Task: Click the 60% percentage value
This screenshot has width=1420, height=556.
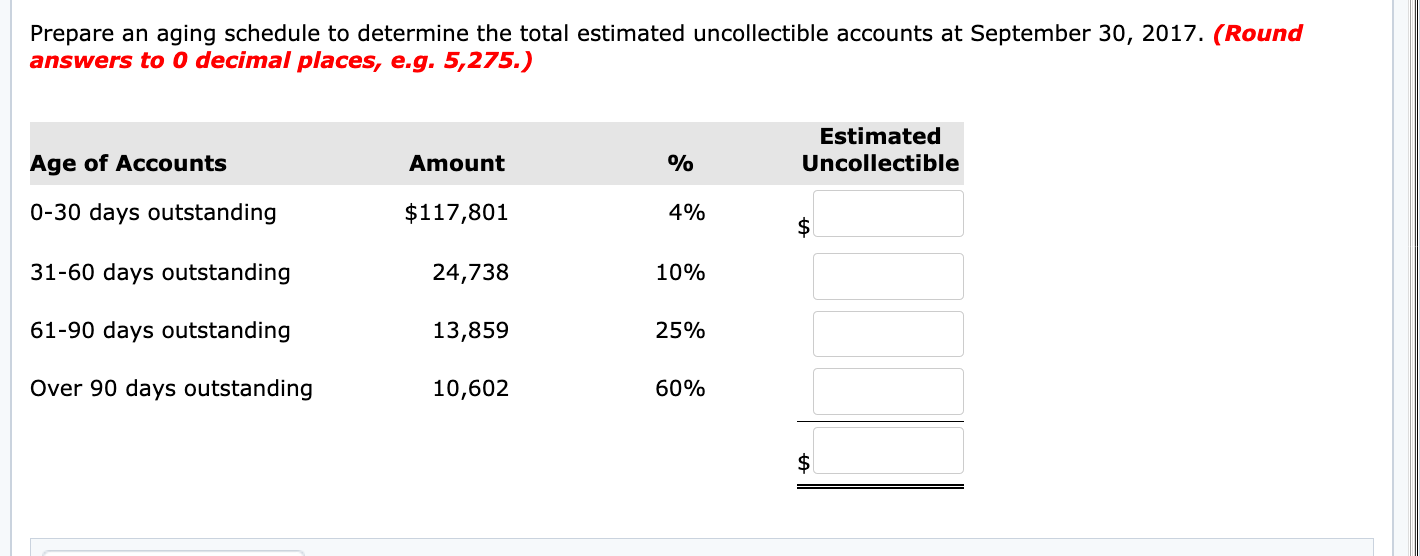Action: point(680,388)
